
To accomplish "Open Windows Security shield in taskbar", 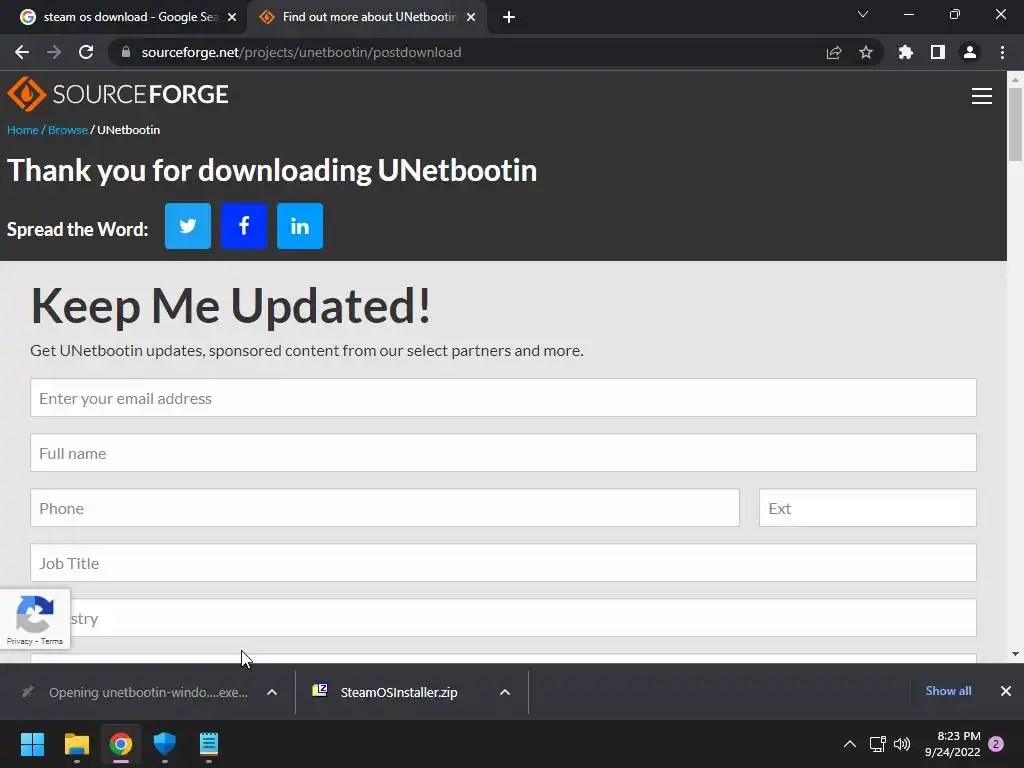I will (x=165, y=744).
